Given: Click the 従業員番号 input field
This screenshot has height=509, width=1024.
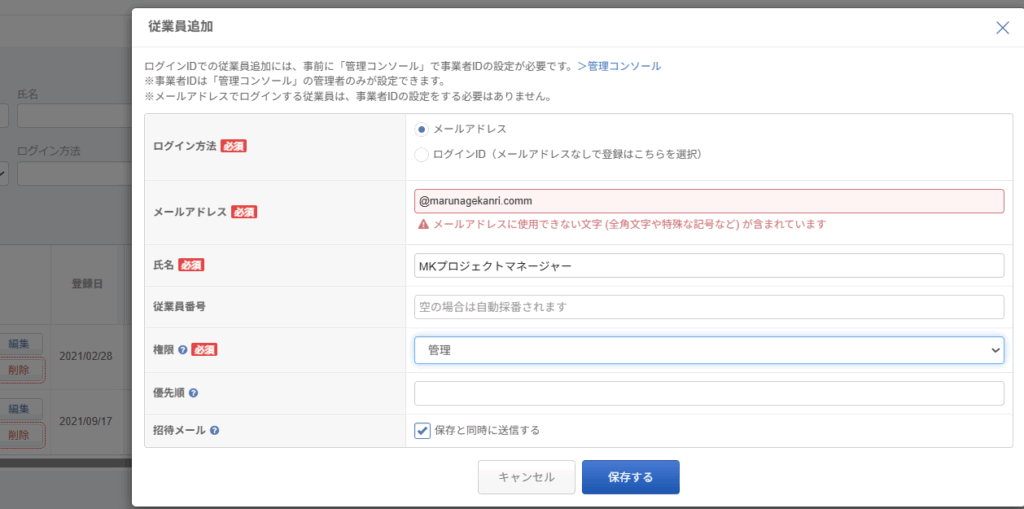Looking at the screenshot, I should click(708, 307).
